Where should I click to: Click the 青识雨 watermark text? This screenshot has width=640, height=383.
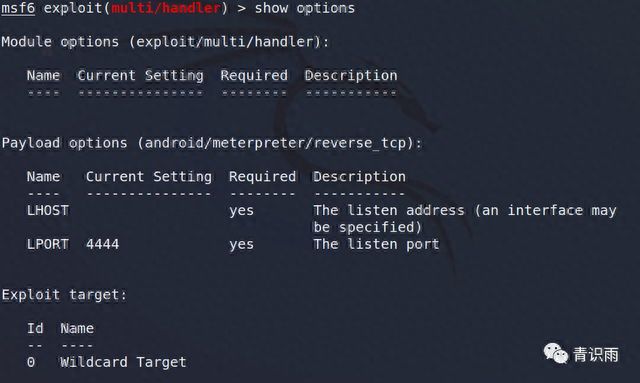(596, 354)
